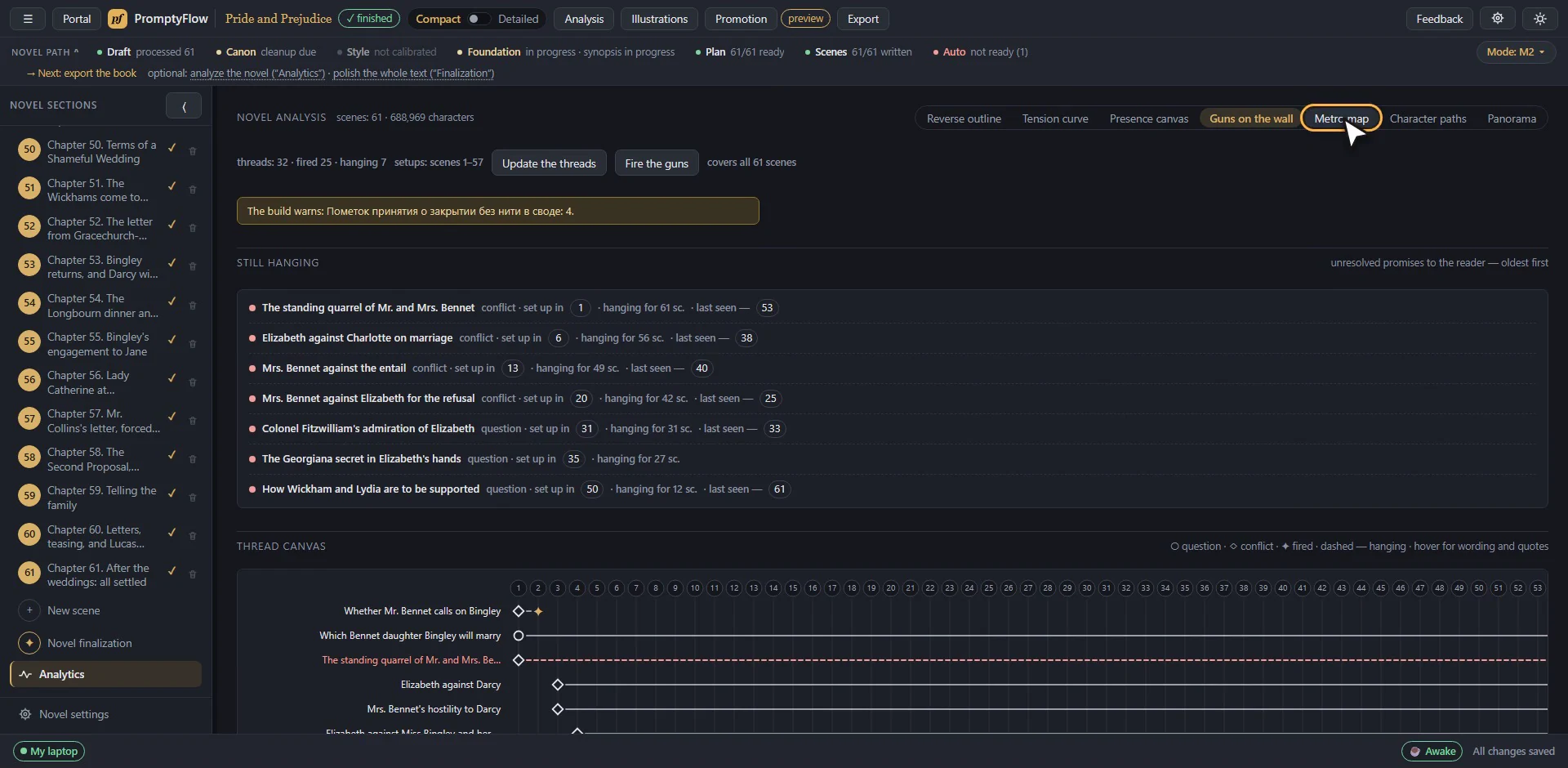Click the conflict diamond on Elizabeth against Darcy
The height and width of the screenshot is (768, 1568).
[x=558, y=685]
